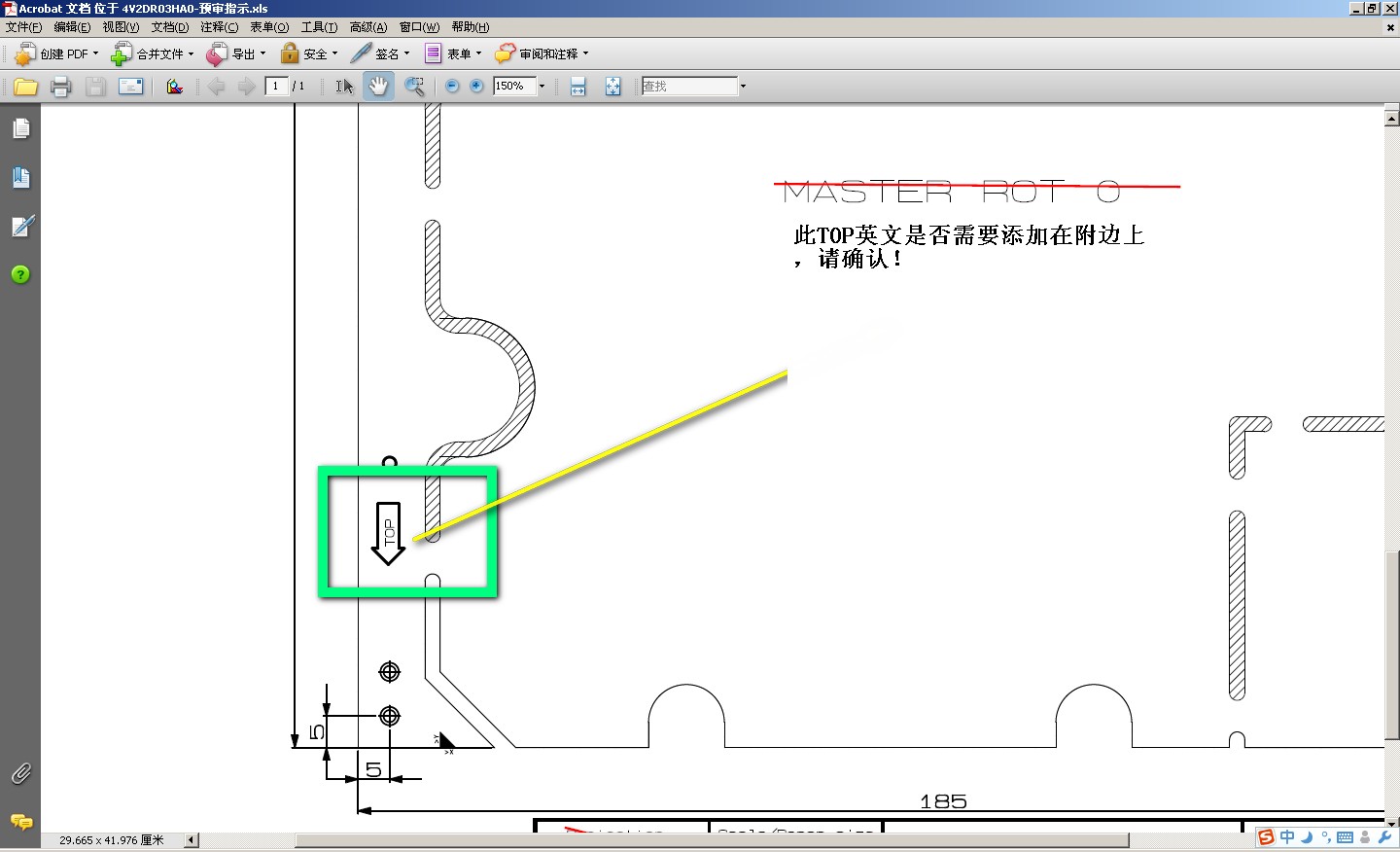This screenshot has width=1400, height=852.
Task: Activate the Hand tool
Action: click(378, 87)
